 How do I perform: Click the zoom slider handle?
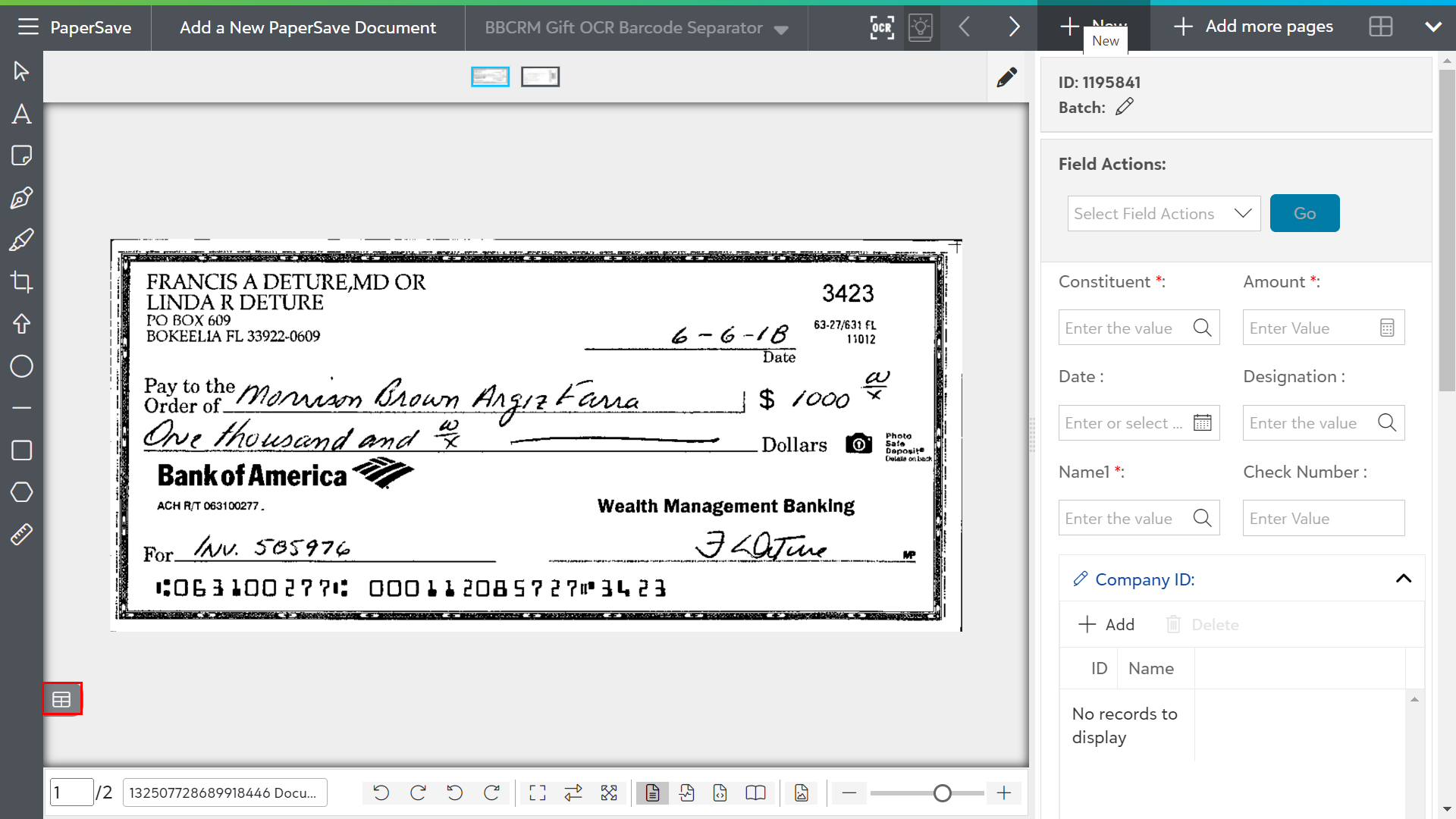(942, 793)
